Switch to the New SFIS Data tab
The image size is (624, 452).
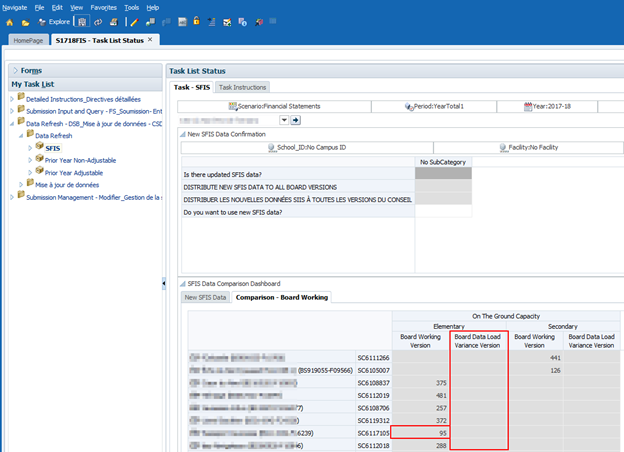(x=206, y=297)
